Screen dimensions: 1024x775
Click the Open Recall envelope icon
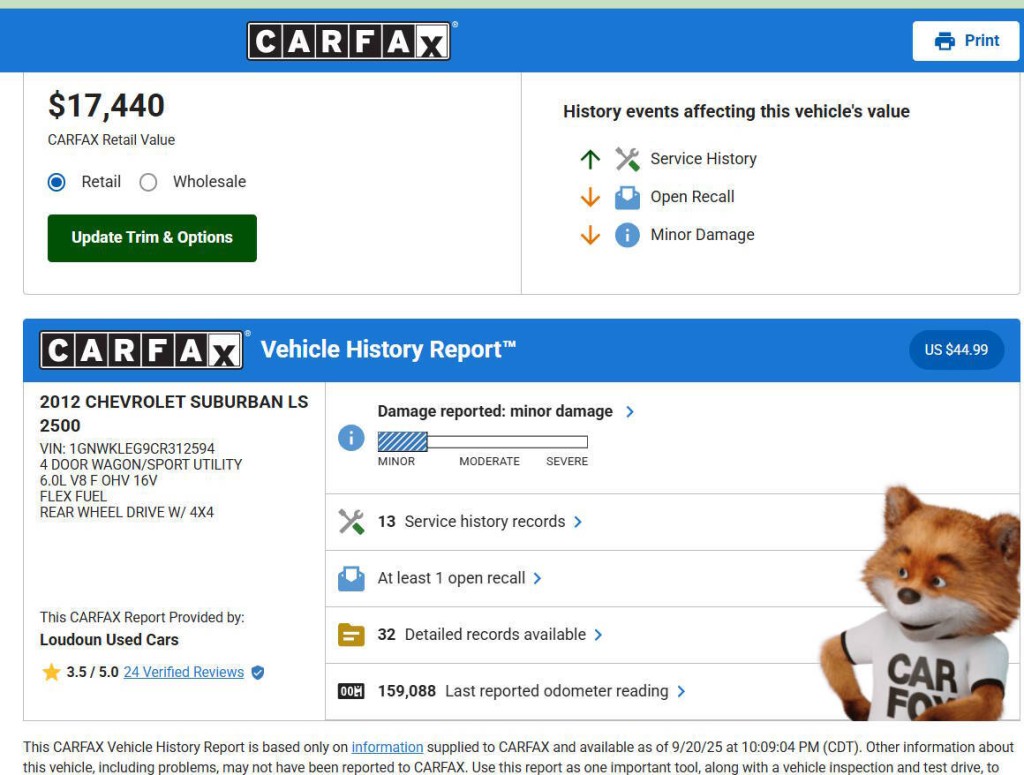[627, 197]
